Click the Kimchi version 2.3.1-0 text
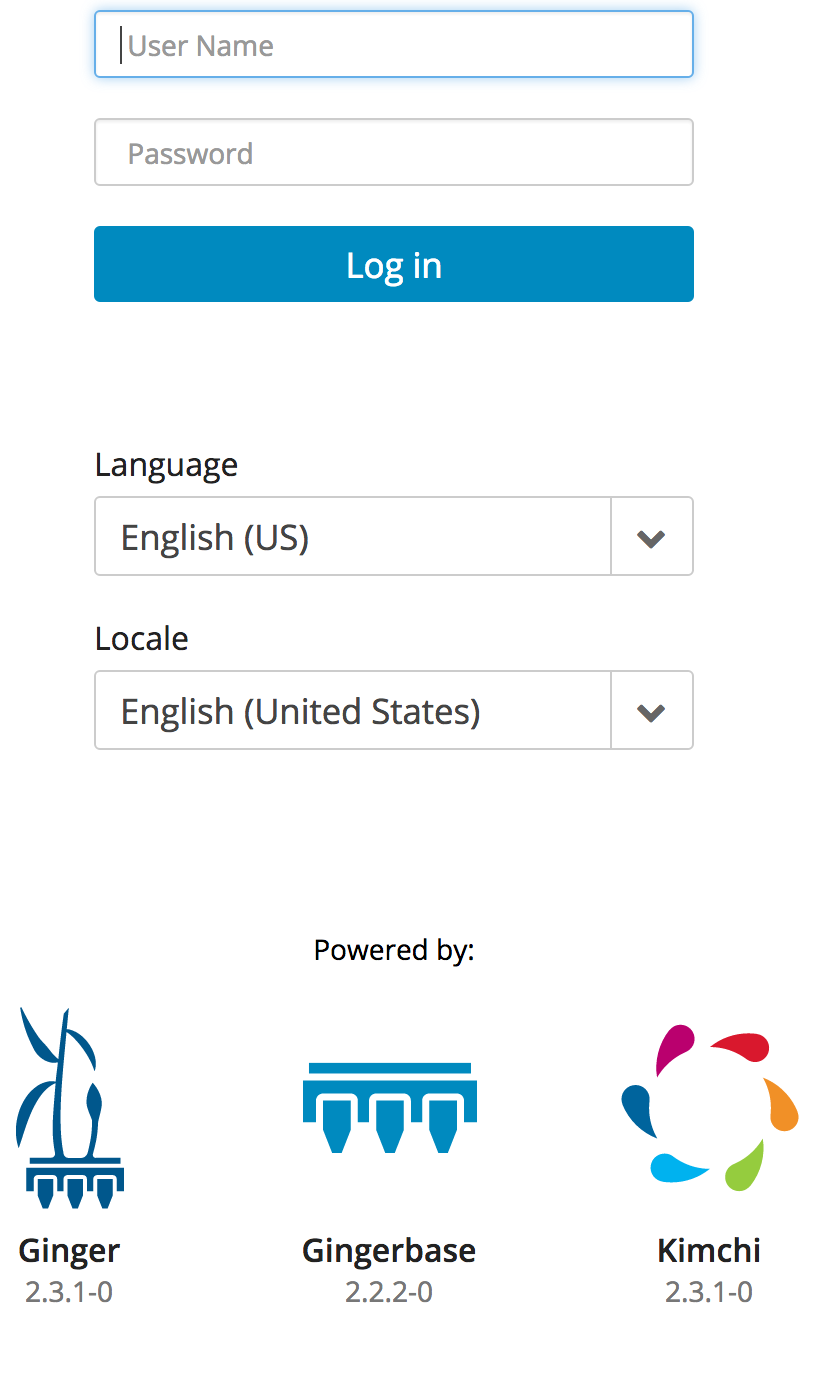This screenshot has width=836, height=1400. point(709,1292)
